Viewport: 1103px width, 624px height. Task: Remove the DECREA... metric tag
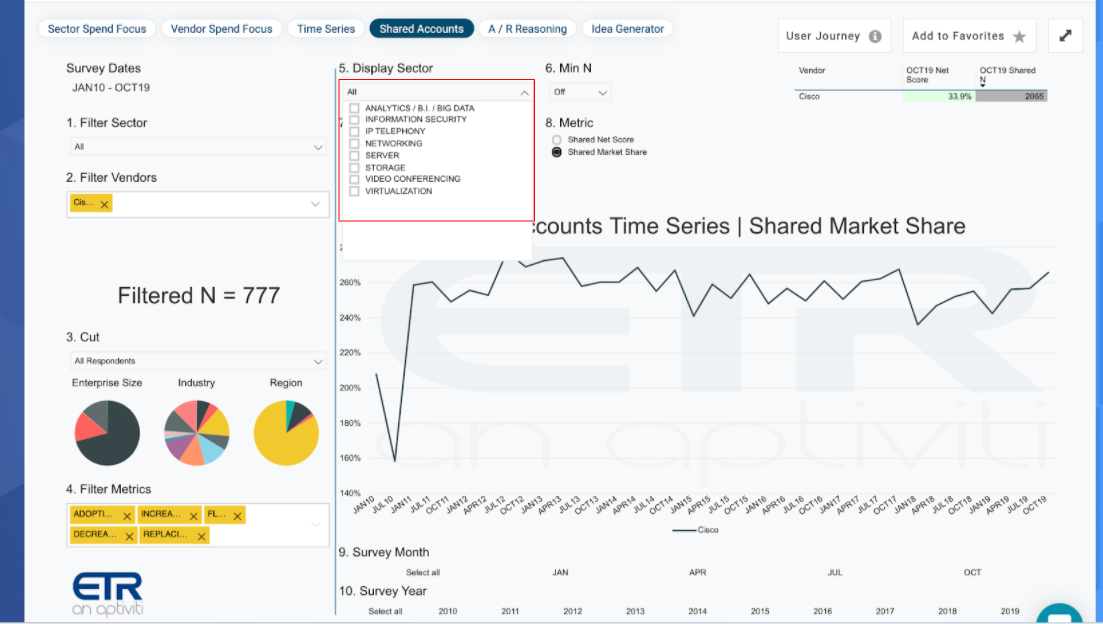(x=129, y=536)
